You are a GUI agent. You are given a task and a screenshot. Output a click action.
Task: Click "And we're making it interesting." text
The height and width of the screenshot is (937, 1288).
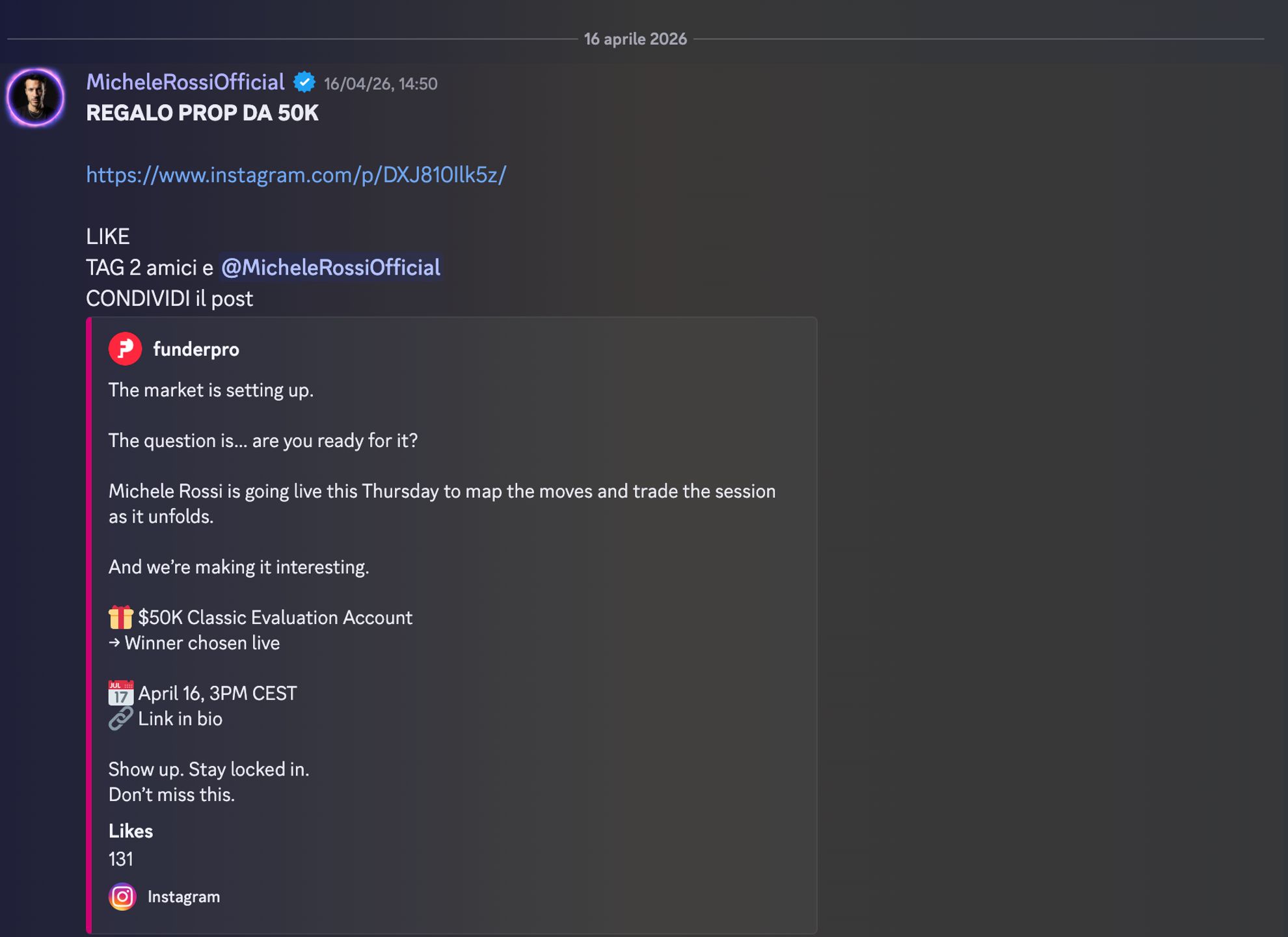coord(239,567)
